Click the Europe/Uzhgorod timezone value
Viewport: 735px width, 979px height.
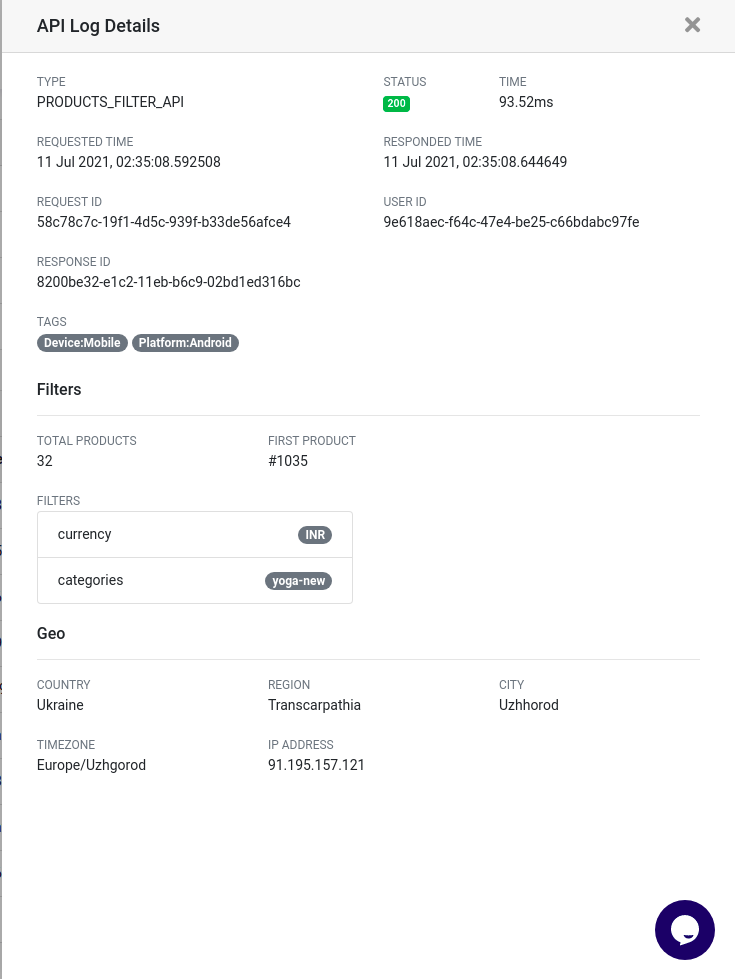pyautogui.click(x=91, y=765)
